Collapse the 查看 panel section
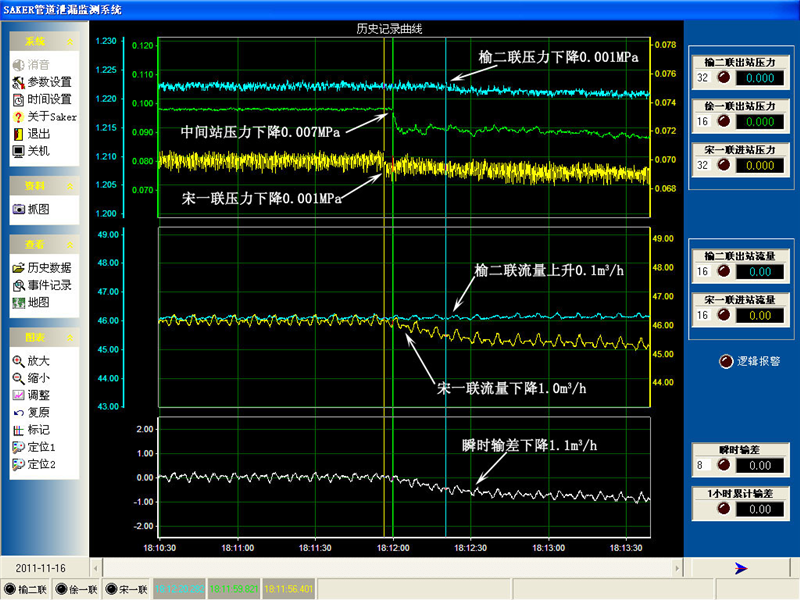 69,245
